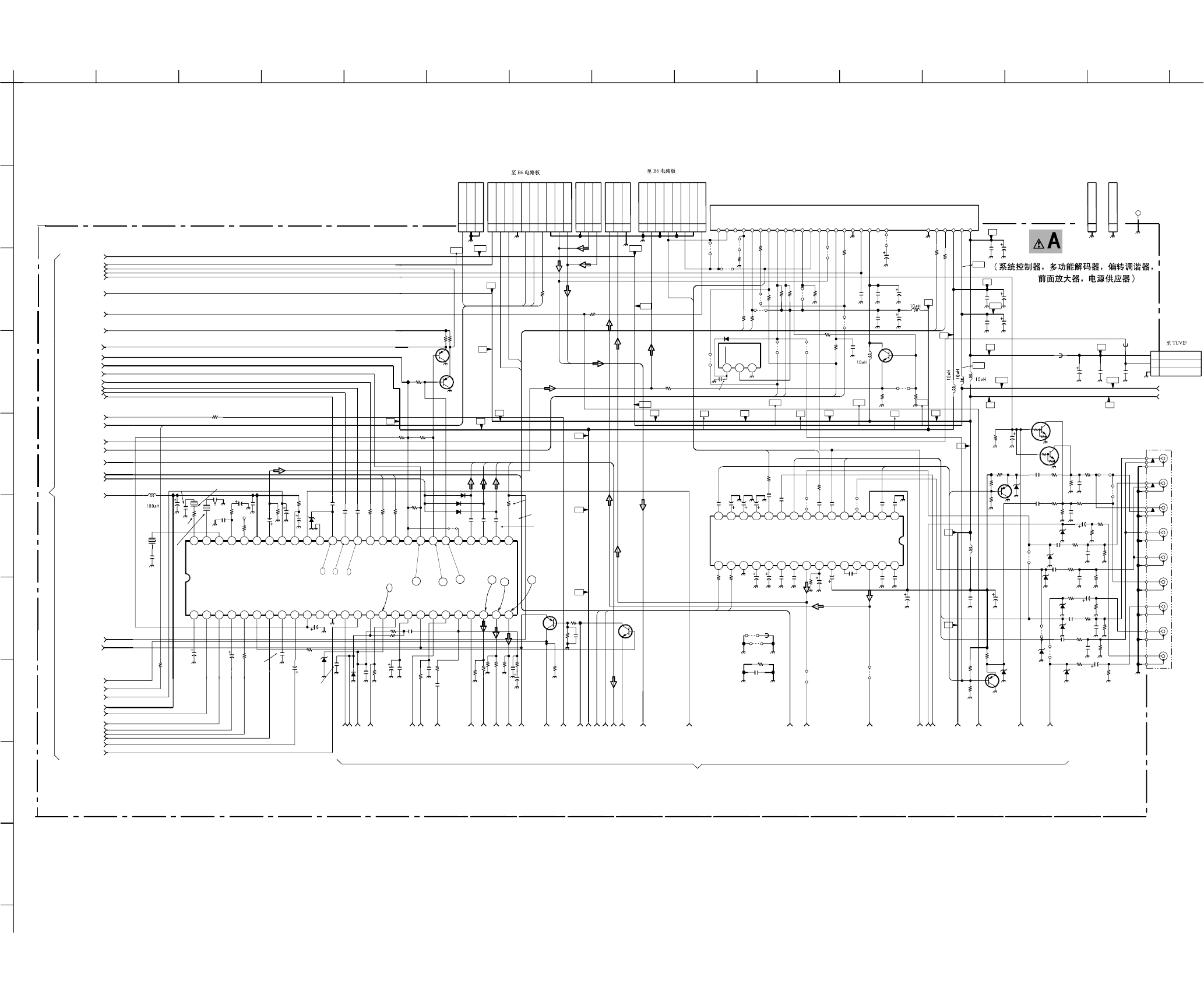Select the right '至 B6 电路板' label
This screenshot has height=981, width=1204.
pyautogui.click(x=661, y=171)
